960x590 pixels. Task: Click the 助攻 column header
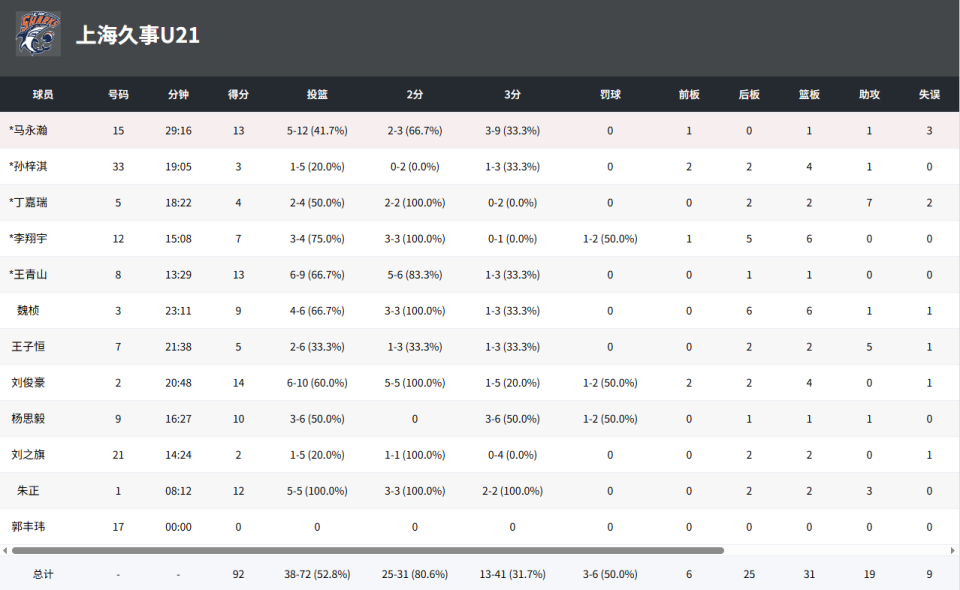click(869, 94)
